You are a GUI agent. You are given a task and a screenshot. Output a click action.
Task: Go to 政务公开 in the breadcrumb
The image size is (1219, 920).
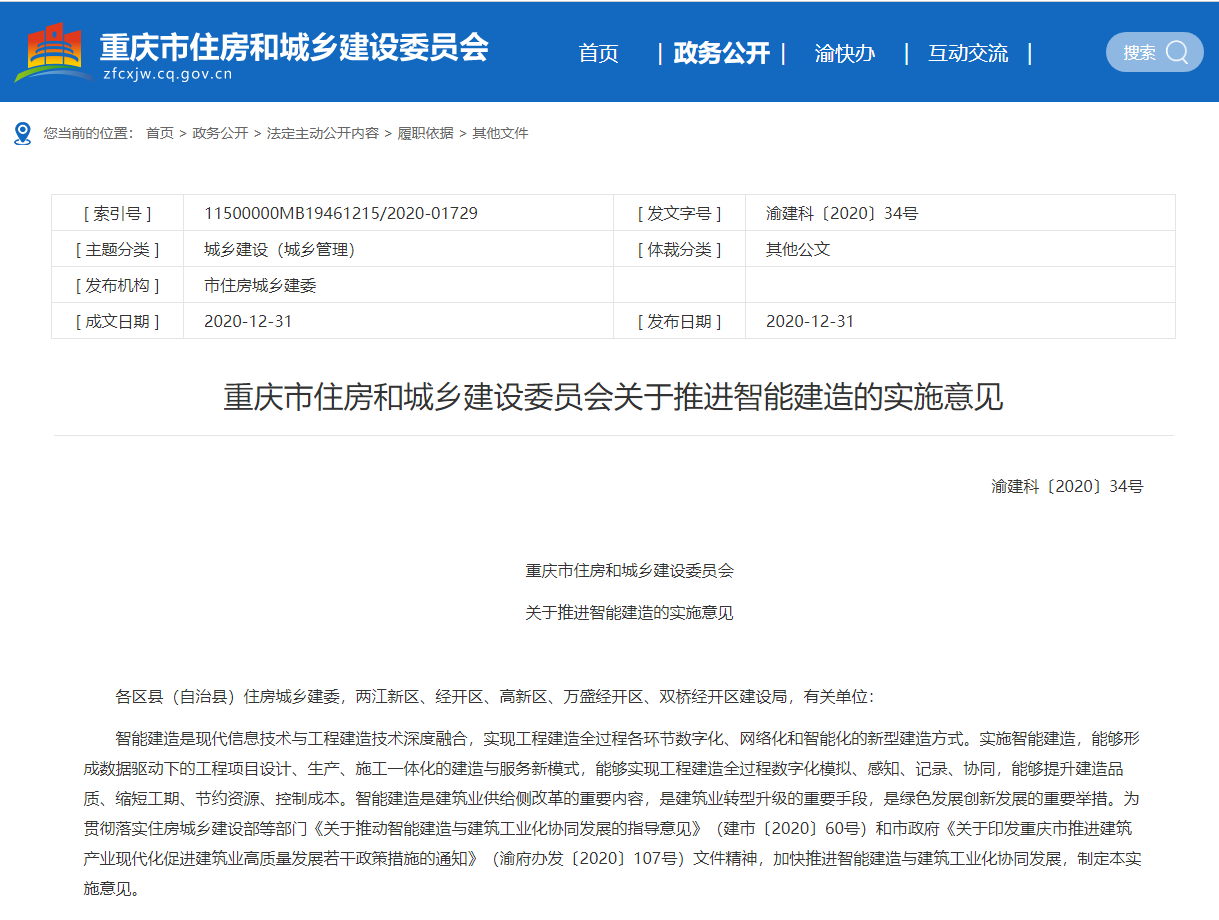pyautogui.click(x=220, y=133)
